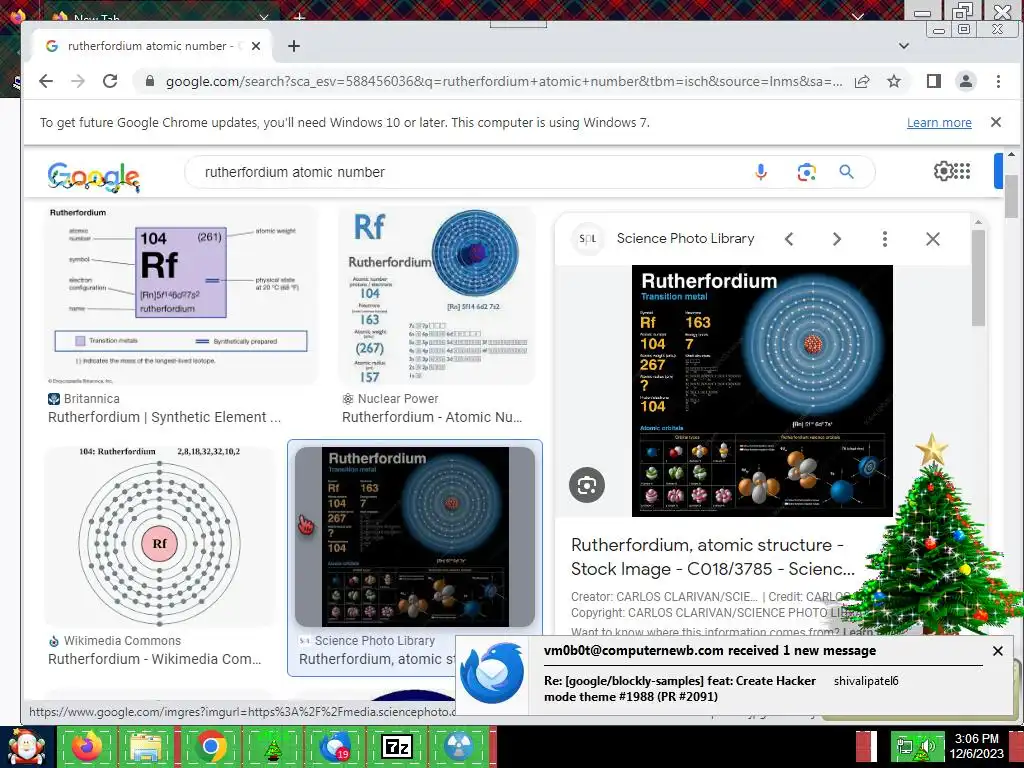Open the Learn more link
This screenshot has height=768, width=1024.
(939, 123)
